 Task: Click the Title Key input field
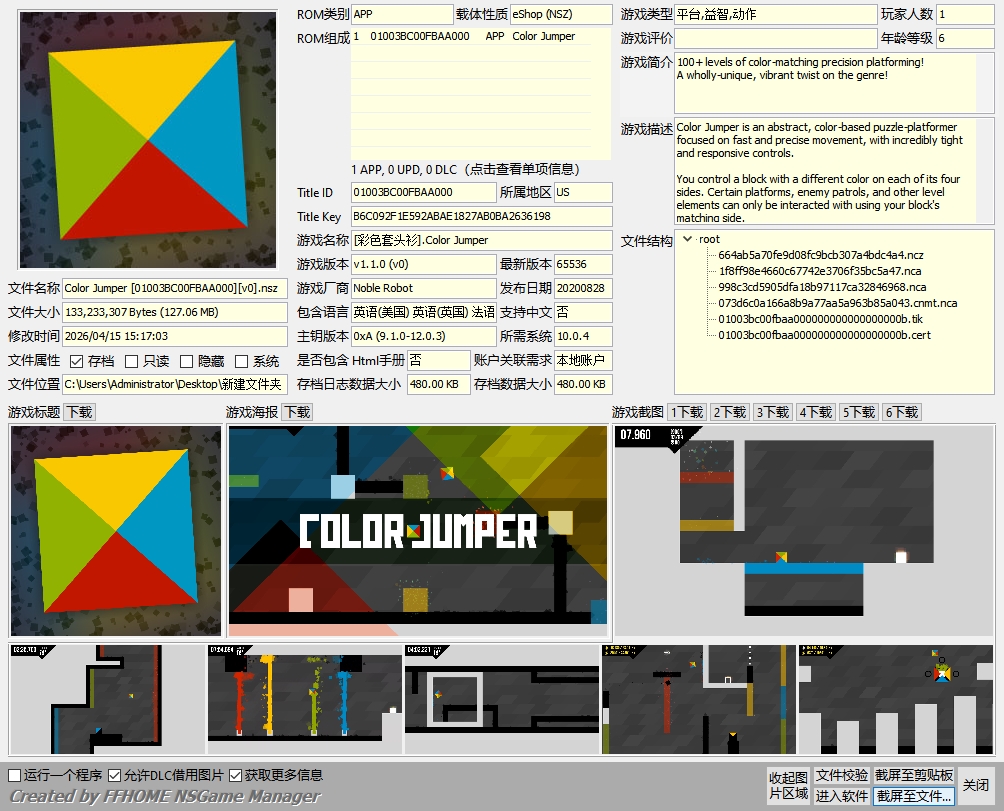click(x=481, y=216)
